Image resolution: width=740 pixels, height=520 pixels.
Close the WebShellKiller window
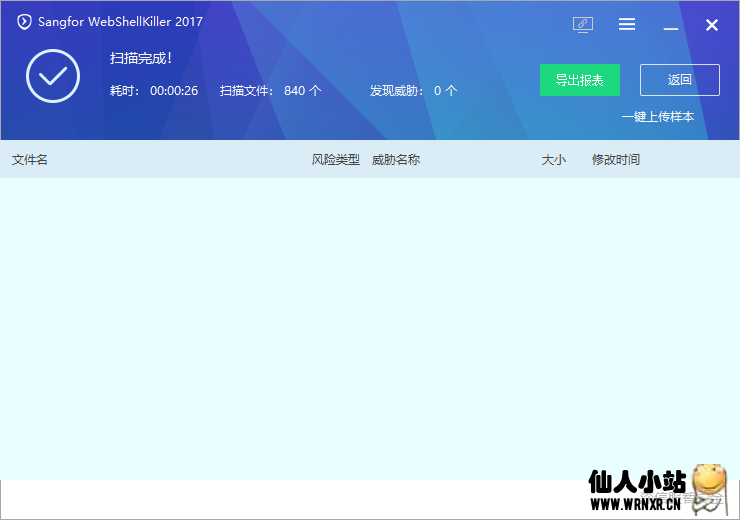tap(712, 25)
